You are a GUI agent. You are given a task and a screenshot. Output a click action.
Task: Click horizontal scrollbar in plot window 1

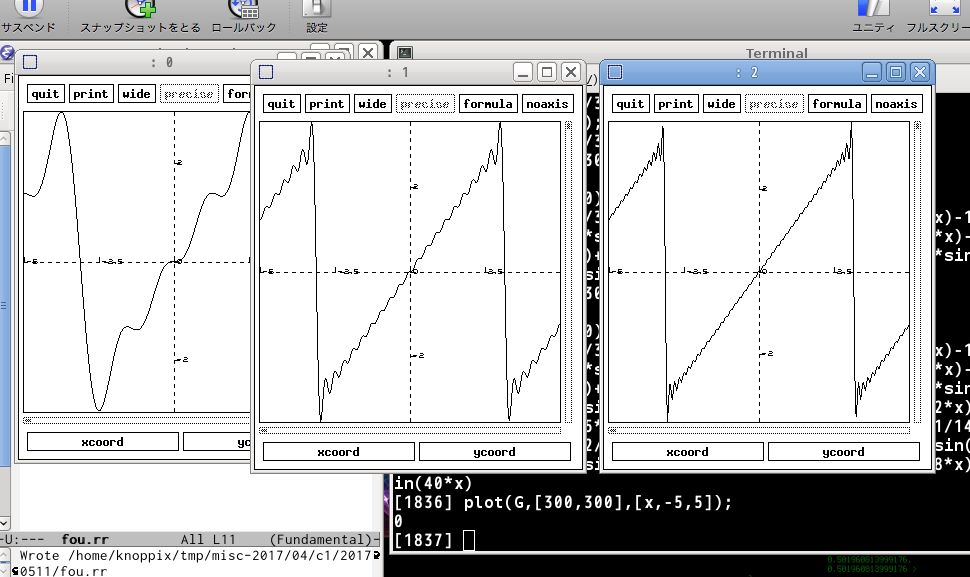pos(410,430)
